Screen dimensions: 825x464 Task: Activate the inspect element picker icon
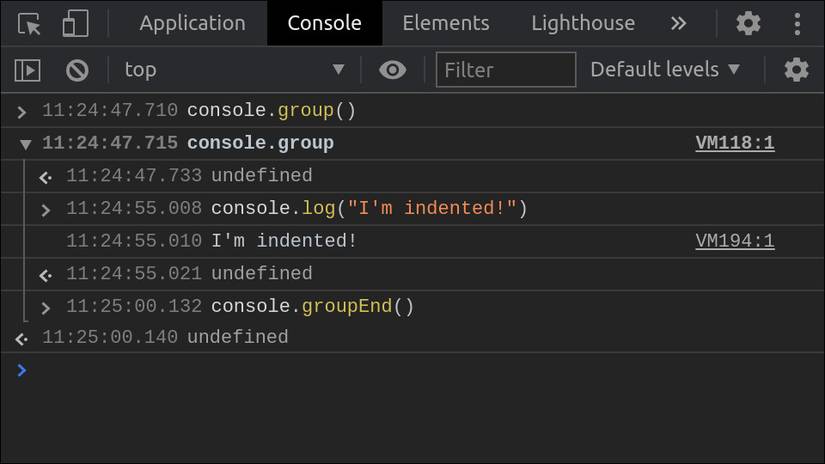click(29, 23)
